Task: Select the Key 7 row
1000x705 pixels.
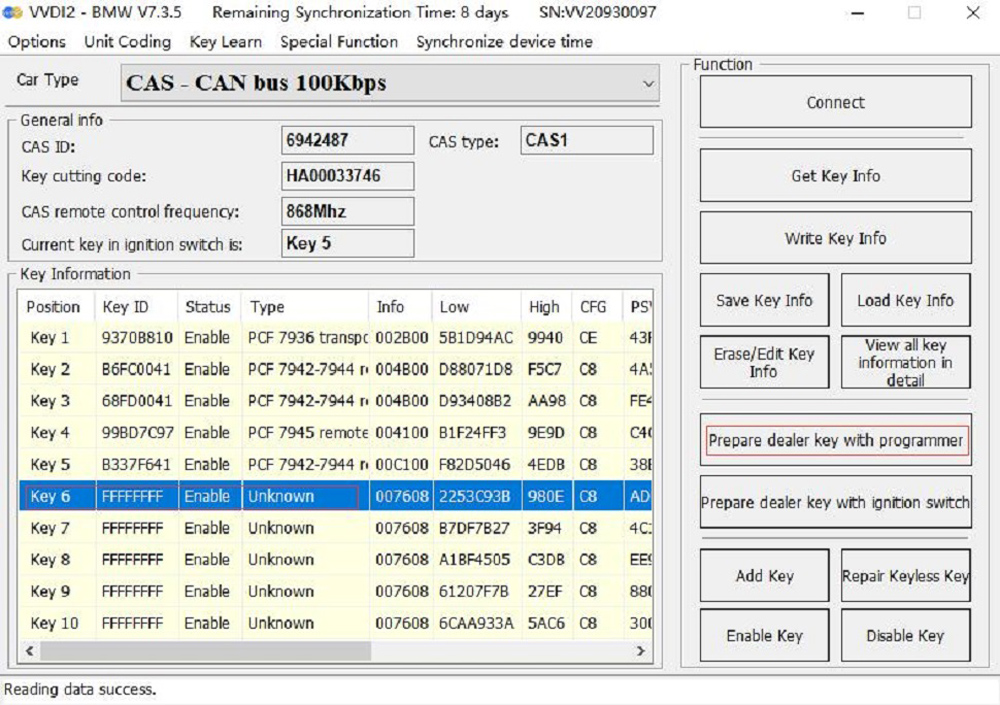Action: 335,528
